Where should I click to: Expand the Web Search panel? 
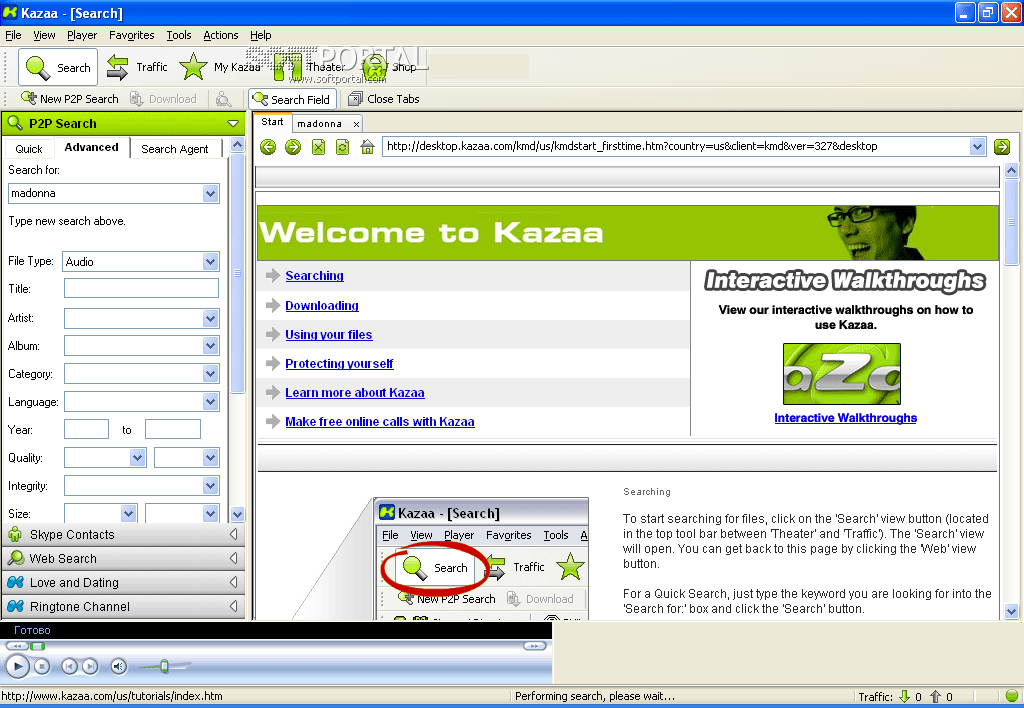pos(124,558)
